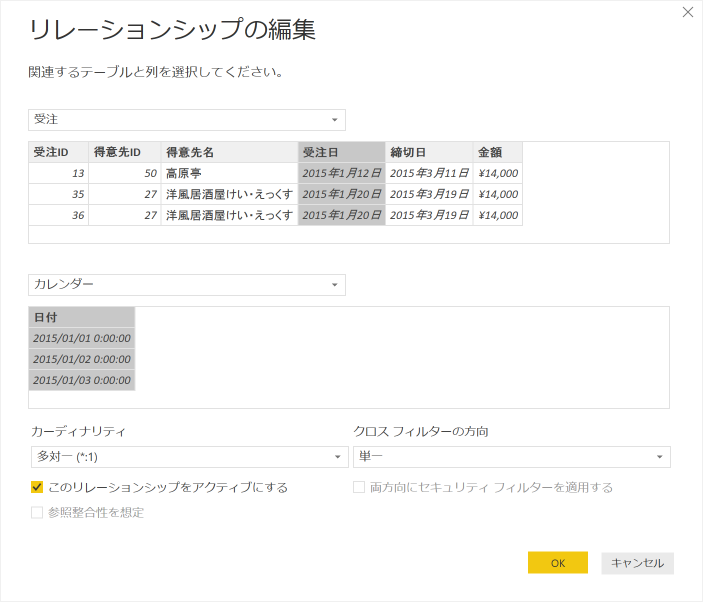Select the 締切日 column header
This screenshot has width=703, height=602.
coord(429,152)
